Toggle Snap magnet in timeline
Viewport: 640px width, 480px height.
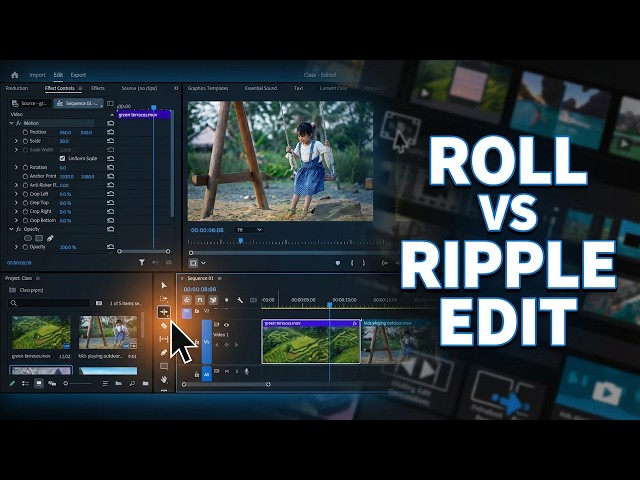click(200, 300)
